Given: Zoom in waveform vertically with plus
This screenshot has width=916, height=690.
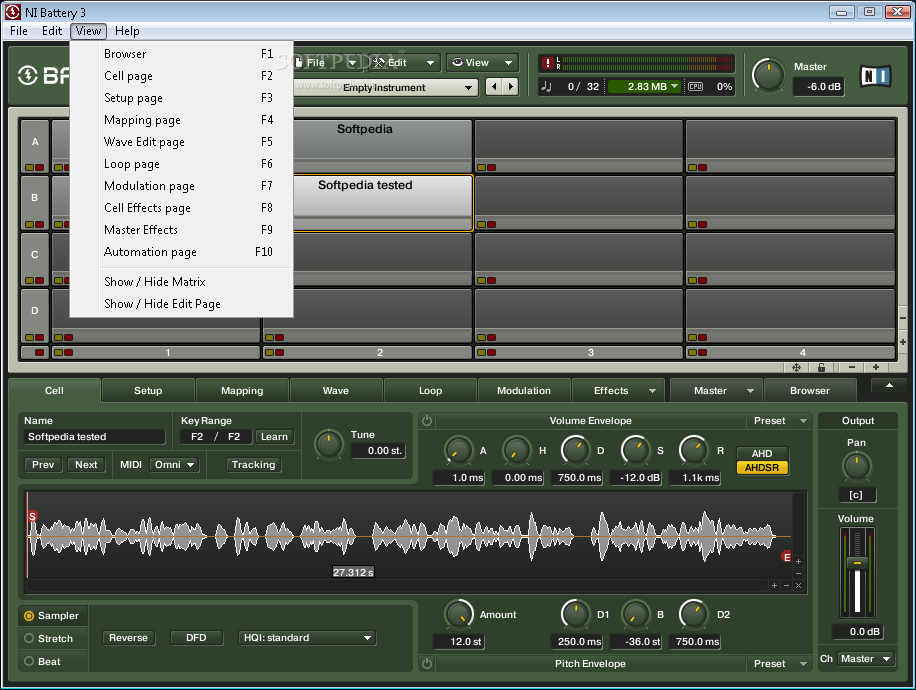Looking at the screenshot, I should pos(799,561).
